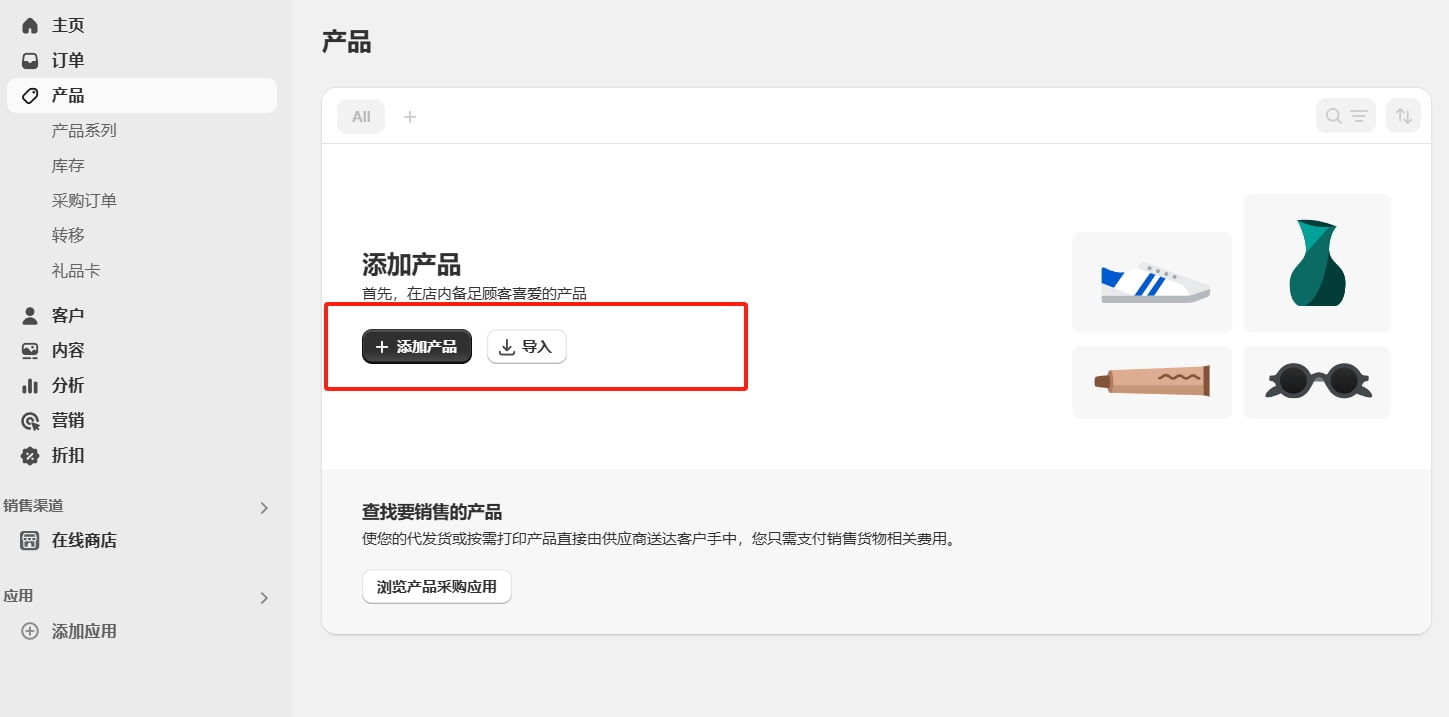Open the 客户 customers icon
1449x717 pixels.
coord(29,314)
